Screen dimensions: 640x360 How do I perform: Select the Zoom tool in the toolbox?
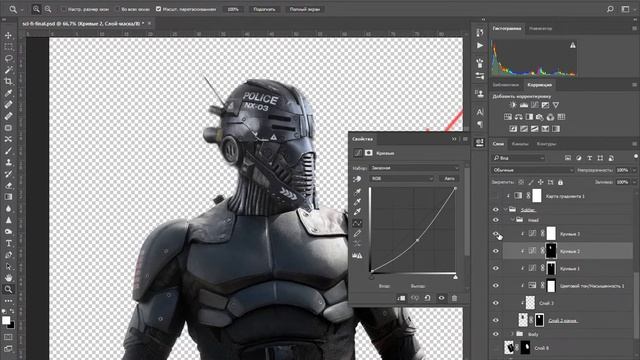coord(8,289)
